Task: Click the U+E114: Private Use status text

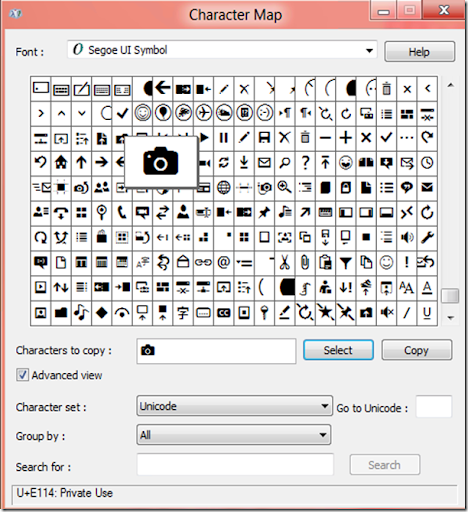Action: click(x=65, y=493)
